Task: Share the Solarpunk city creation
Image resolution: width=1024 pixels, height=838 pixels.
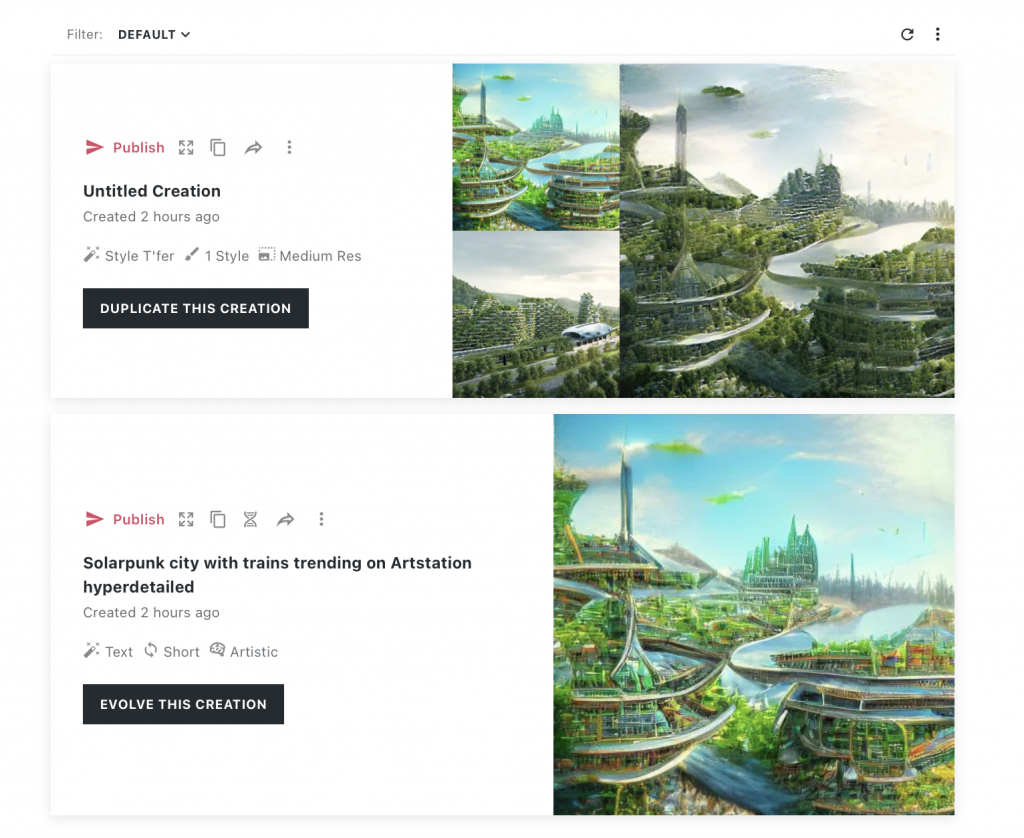Action: [x=285, y=519]
